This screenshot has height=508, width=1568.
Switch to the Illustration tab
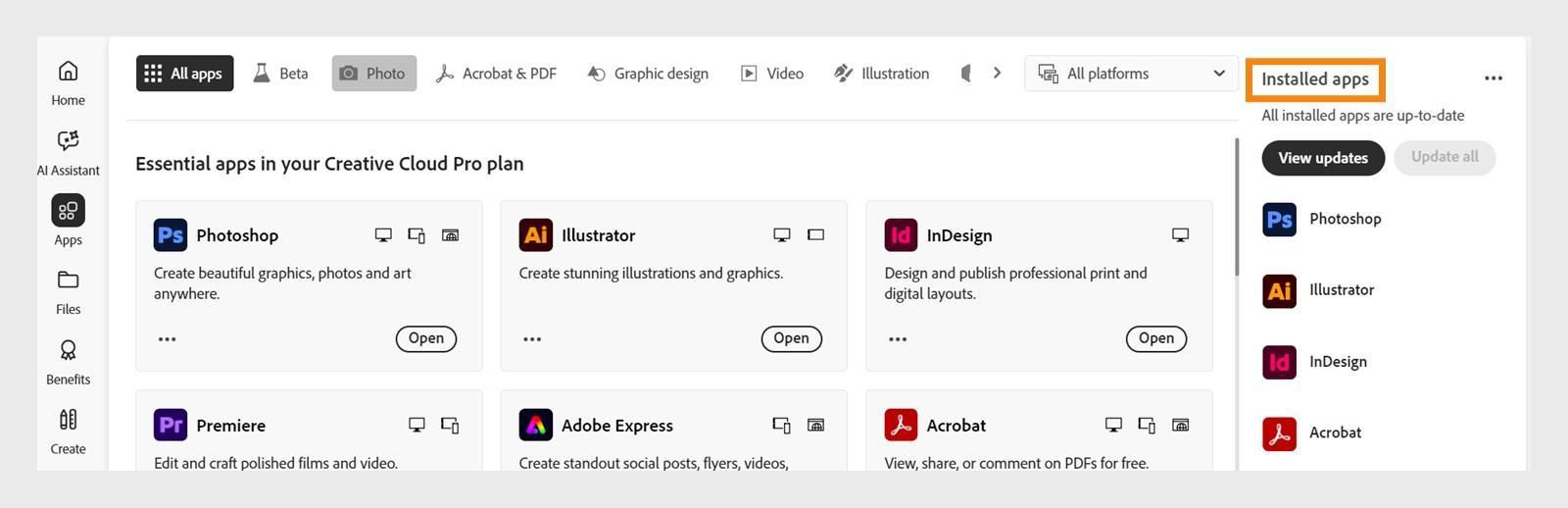coord(881,74)
